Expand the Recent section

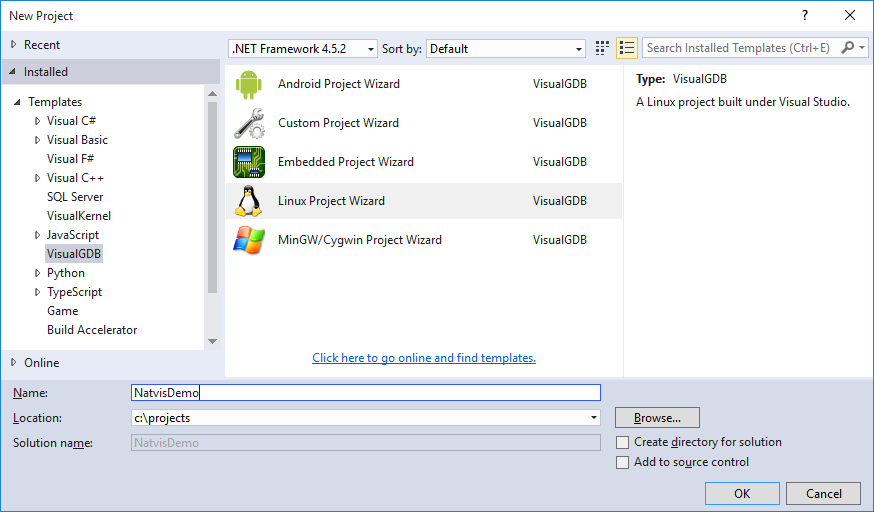pos(14,45)
